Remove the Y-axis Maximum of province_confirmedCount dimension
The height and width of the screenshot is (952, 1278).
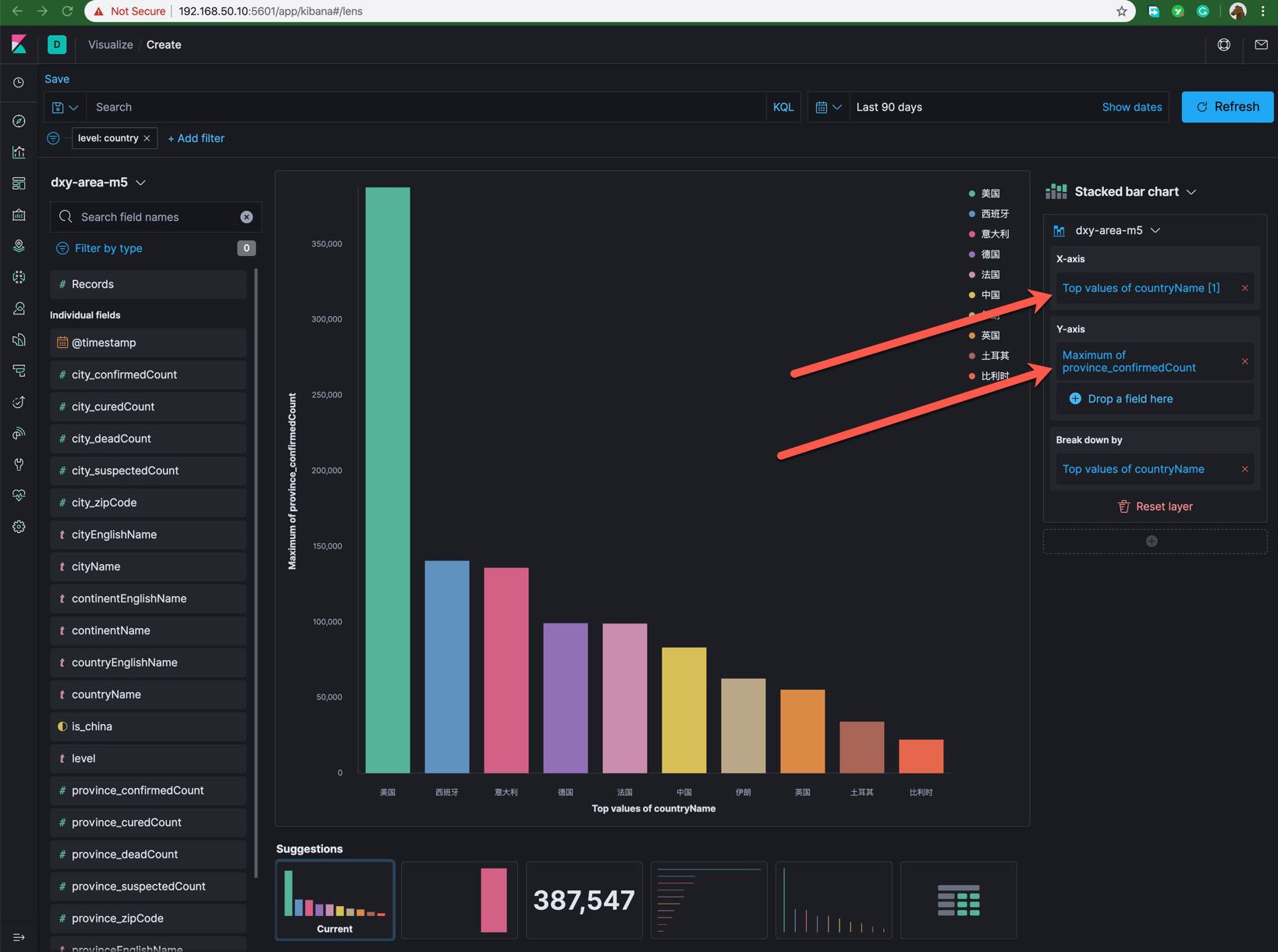[x=1244, y=361]
